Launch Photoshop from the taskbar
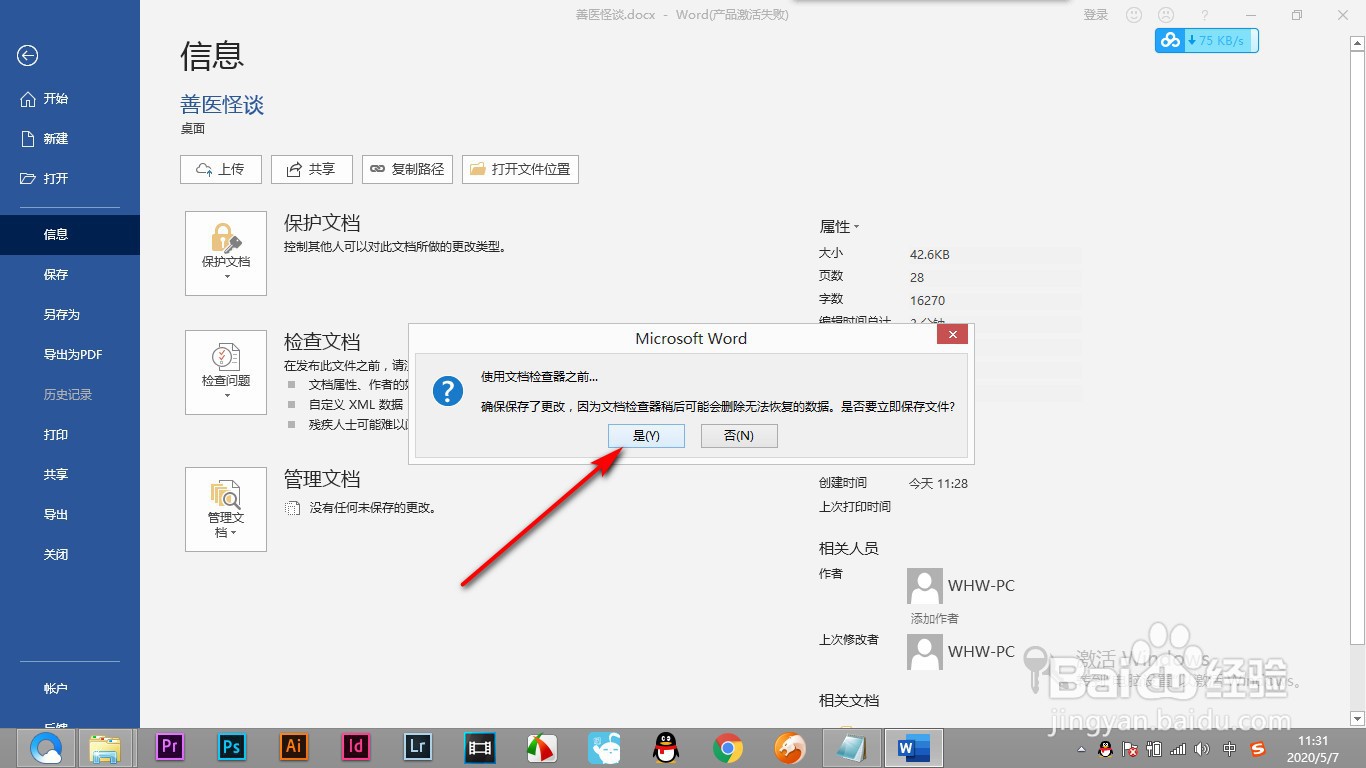This screenshot has height=768, width=1366. [231, 747]
